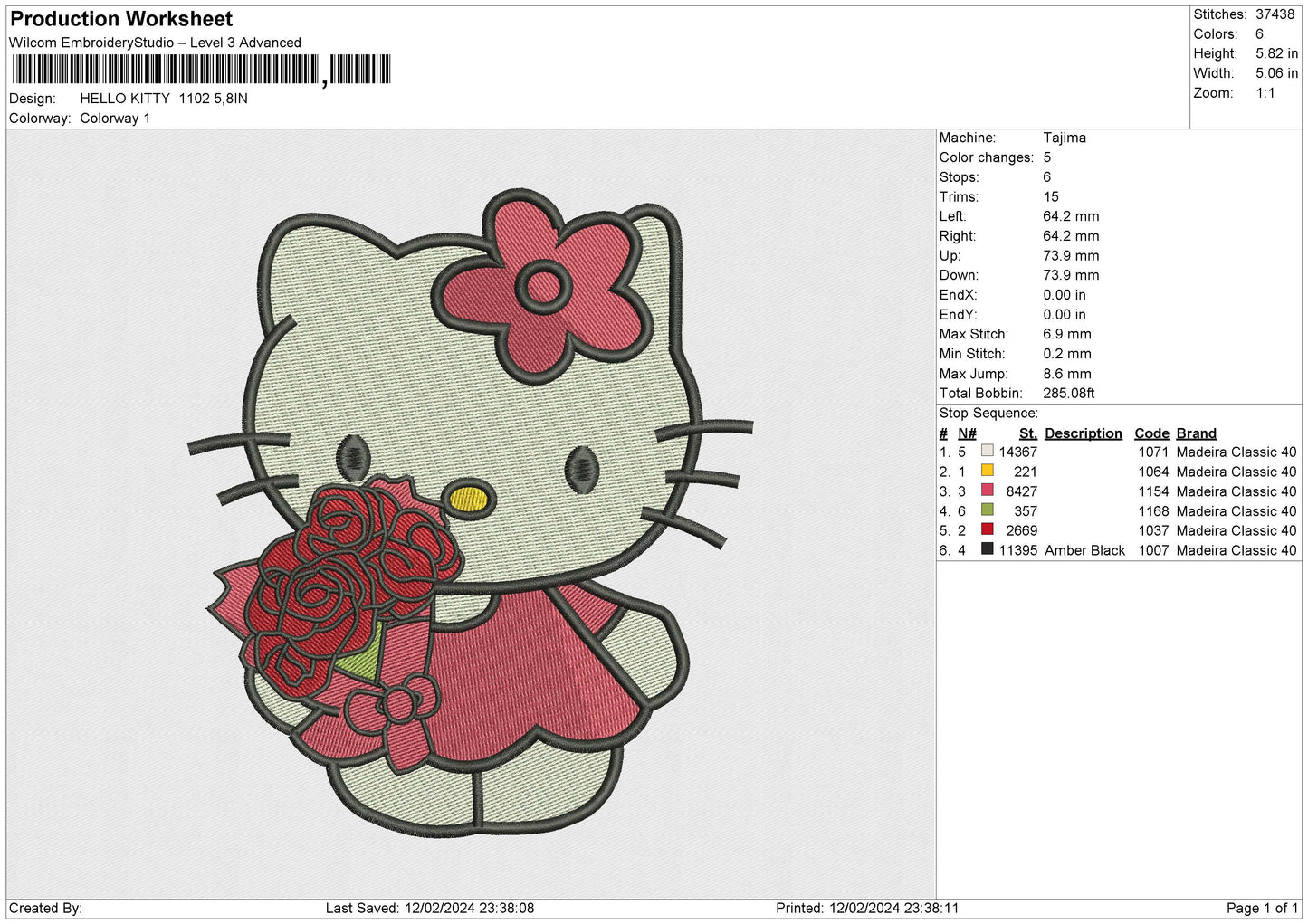This screenshot has height=924, width=1308.
Task: Click the Total Bobbin value 285.08ft
Action: (1069, 394)
